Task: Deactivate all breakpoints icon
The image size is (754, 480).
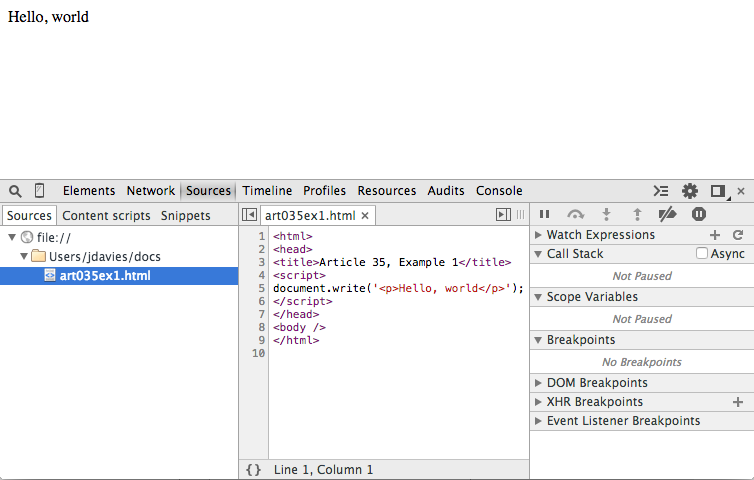Action: [x=667, y=214]
